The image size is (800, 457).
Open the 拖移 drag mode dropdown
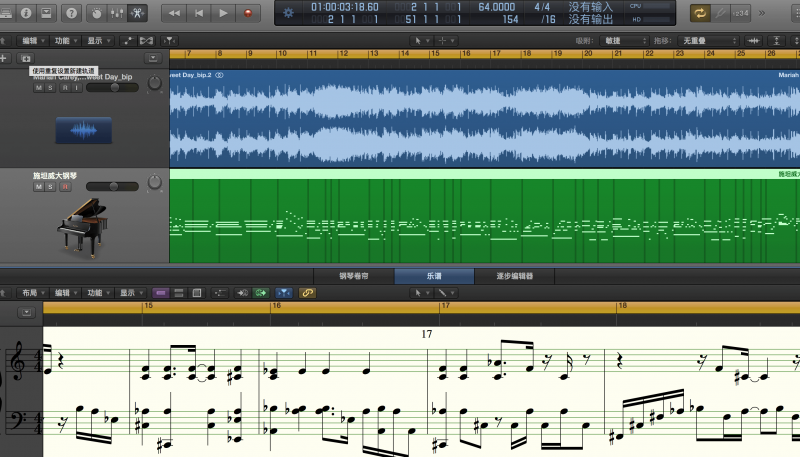click(706, 41)
